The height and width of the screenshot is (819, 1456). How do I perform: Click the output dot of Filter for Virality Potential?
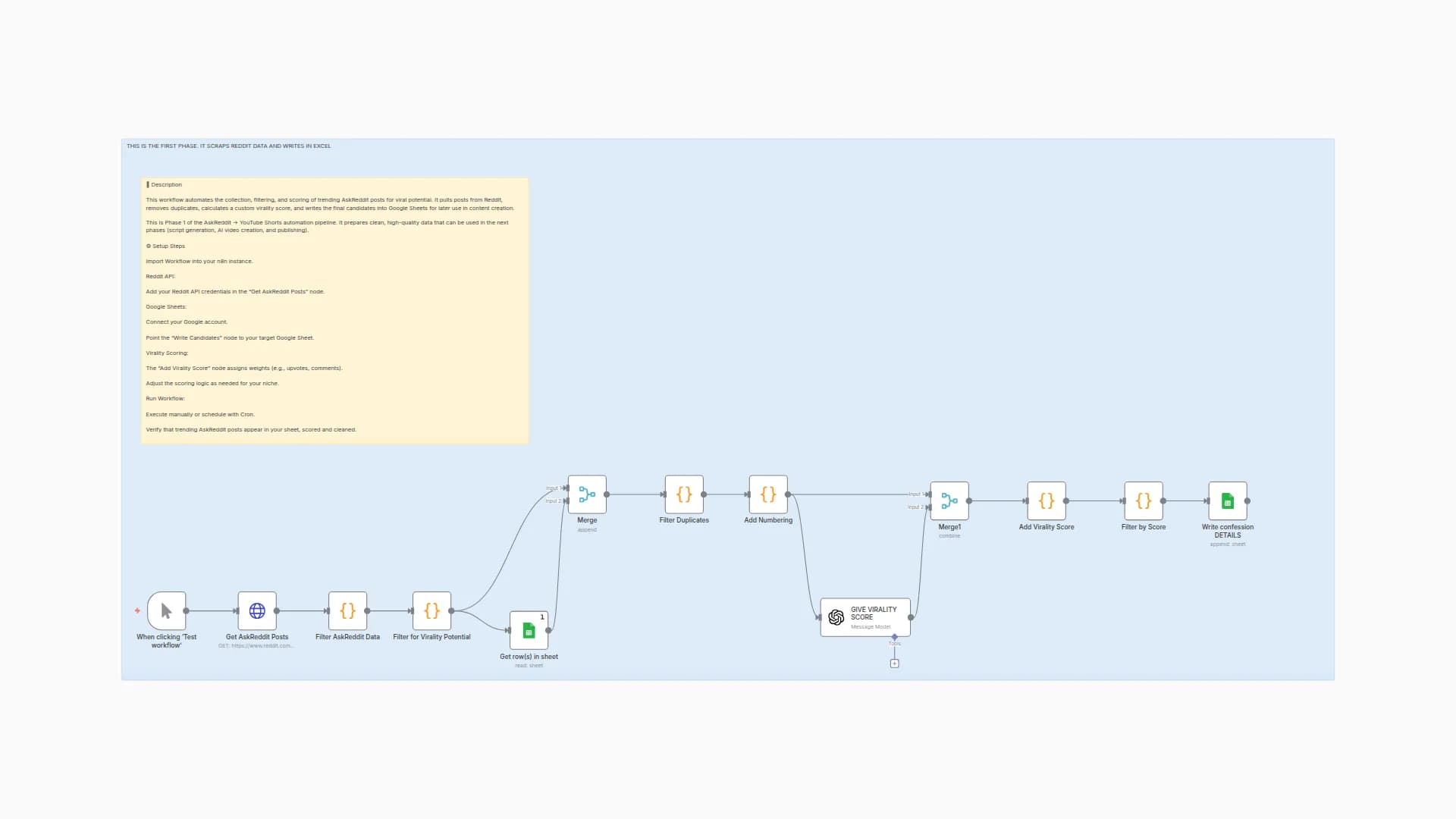pyautogui.click(x=453, y=611)
